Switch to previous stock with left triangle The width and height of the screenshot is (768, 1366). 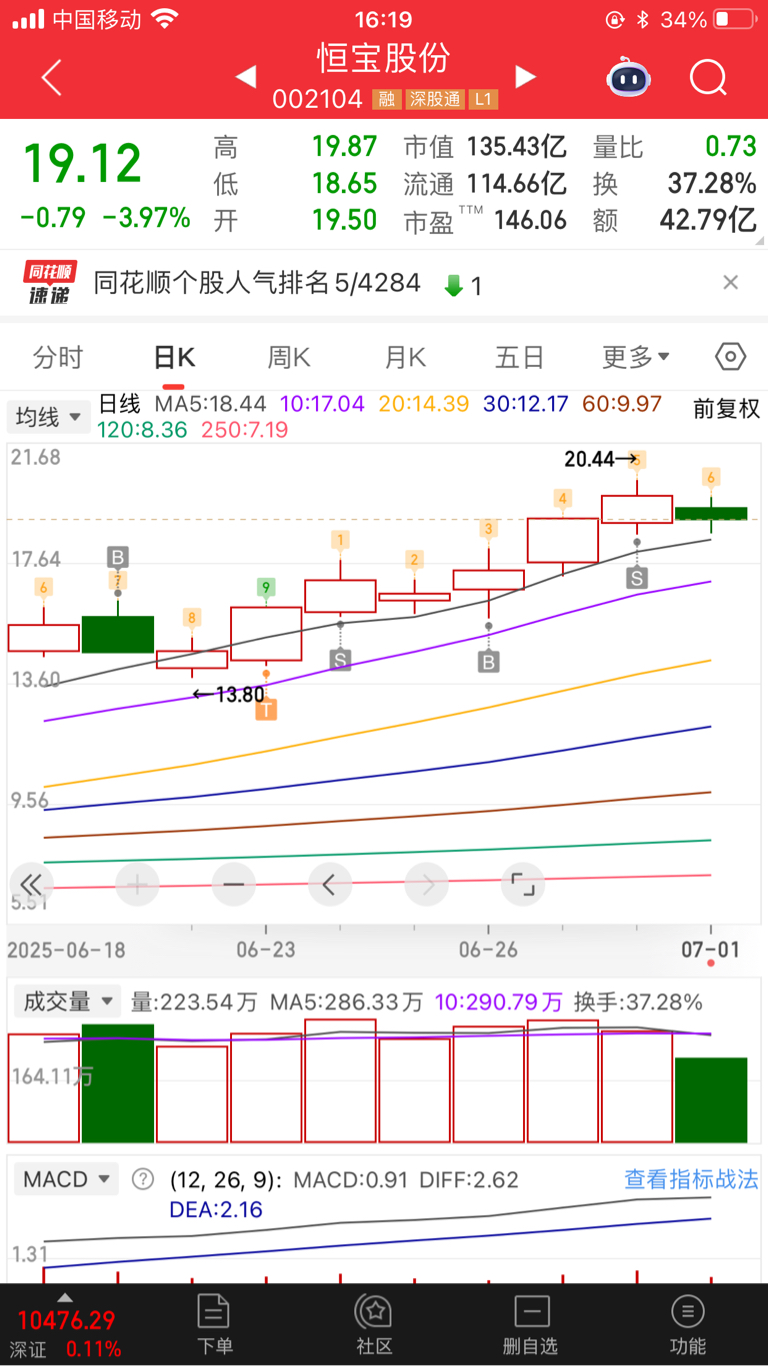(x=246, y=76)
